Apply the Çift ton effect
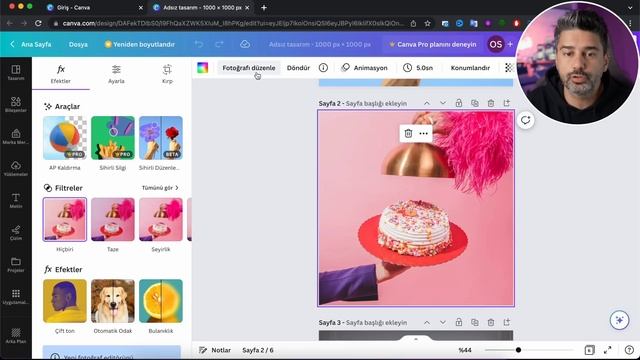 tap(65, 301)
